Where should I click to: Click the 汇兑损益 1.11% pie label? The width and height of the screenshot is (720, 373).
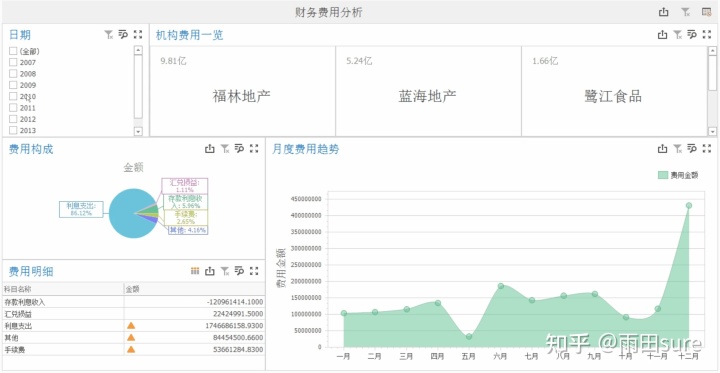pos(185,186)
